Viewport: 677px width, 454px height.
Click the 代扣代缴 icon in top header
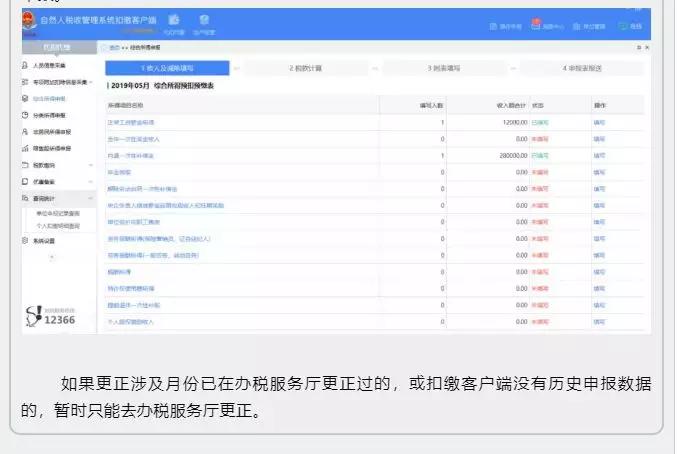tap(174, 20)
